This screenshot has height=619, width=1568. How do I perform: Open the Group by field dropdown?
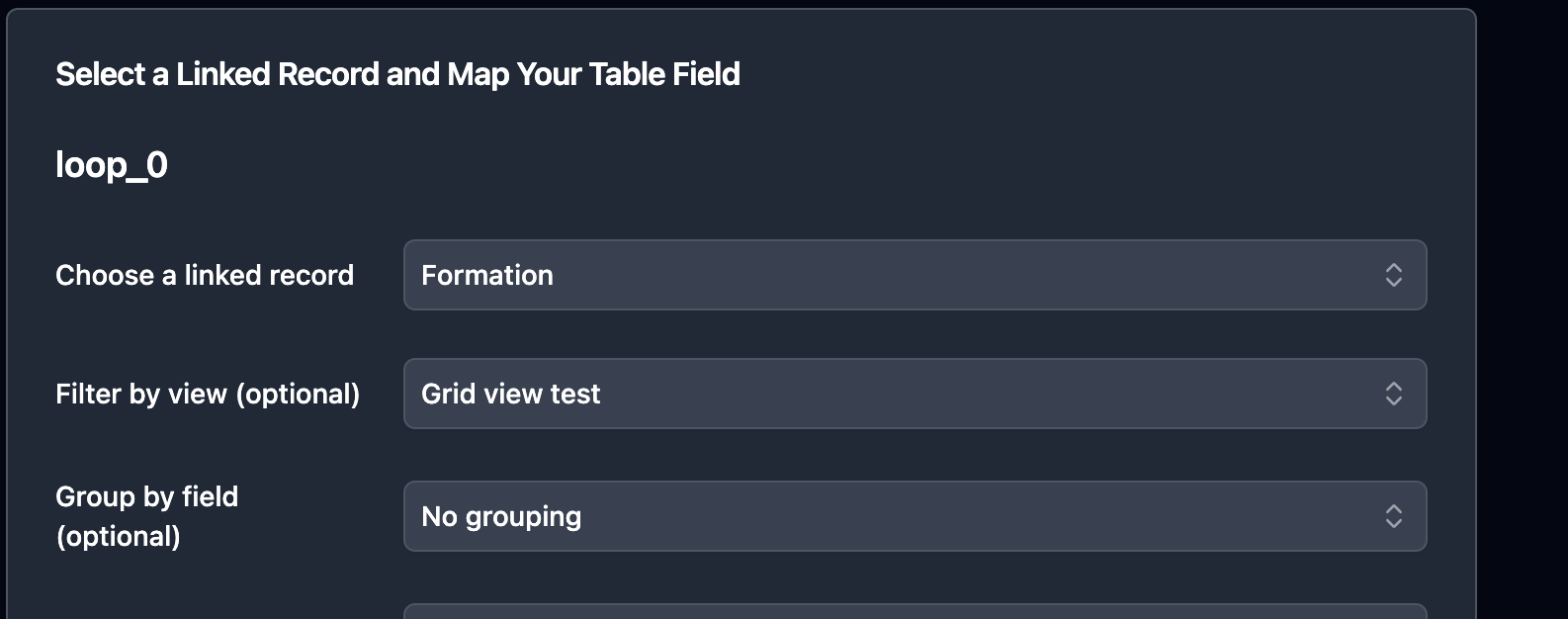tap(915, 515)
